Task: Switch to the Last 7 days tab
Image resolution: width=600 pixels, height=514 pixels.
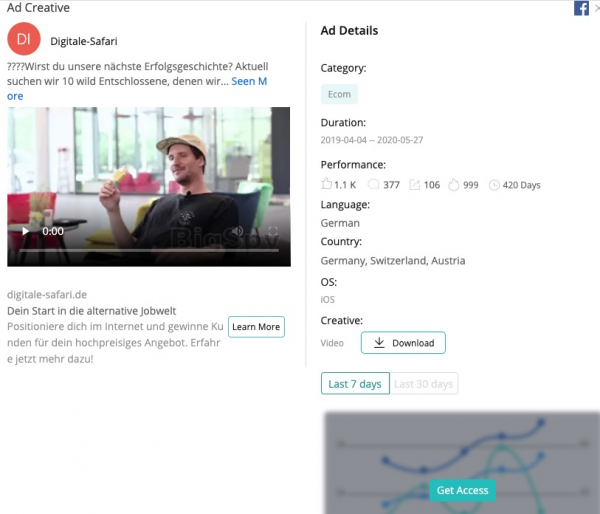Action: pos(354,384)
